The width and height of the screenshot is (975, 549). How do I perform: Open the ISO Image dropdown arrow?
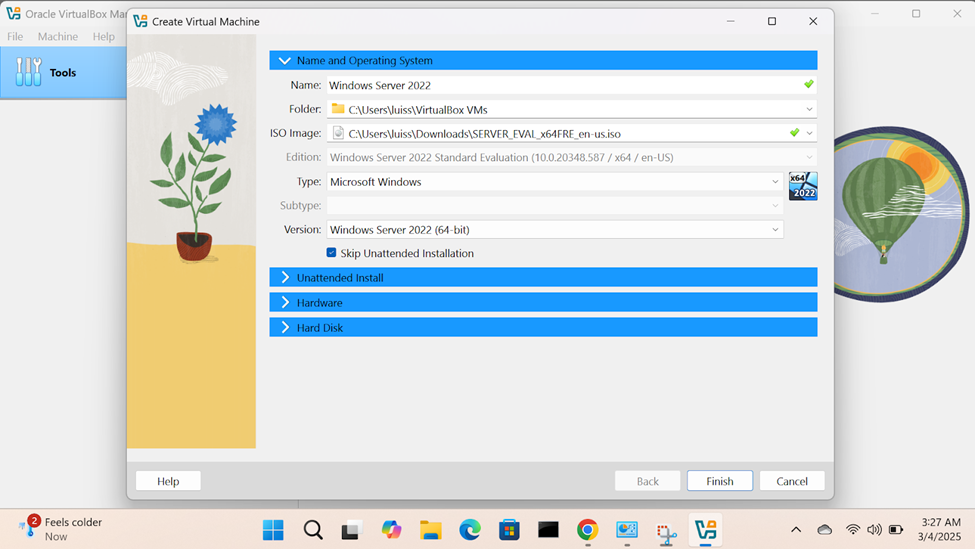click(810, 133)
